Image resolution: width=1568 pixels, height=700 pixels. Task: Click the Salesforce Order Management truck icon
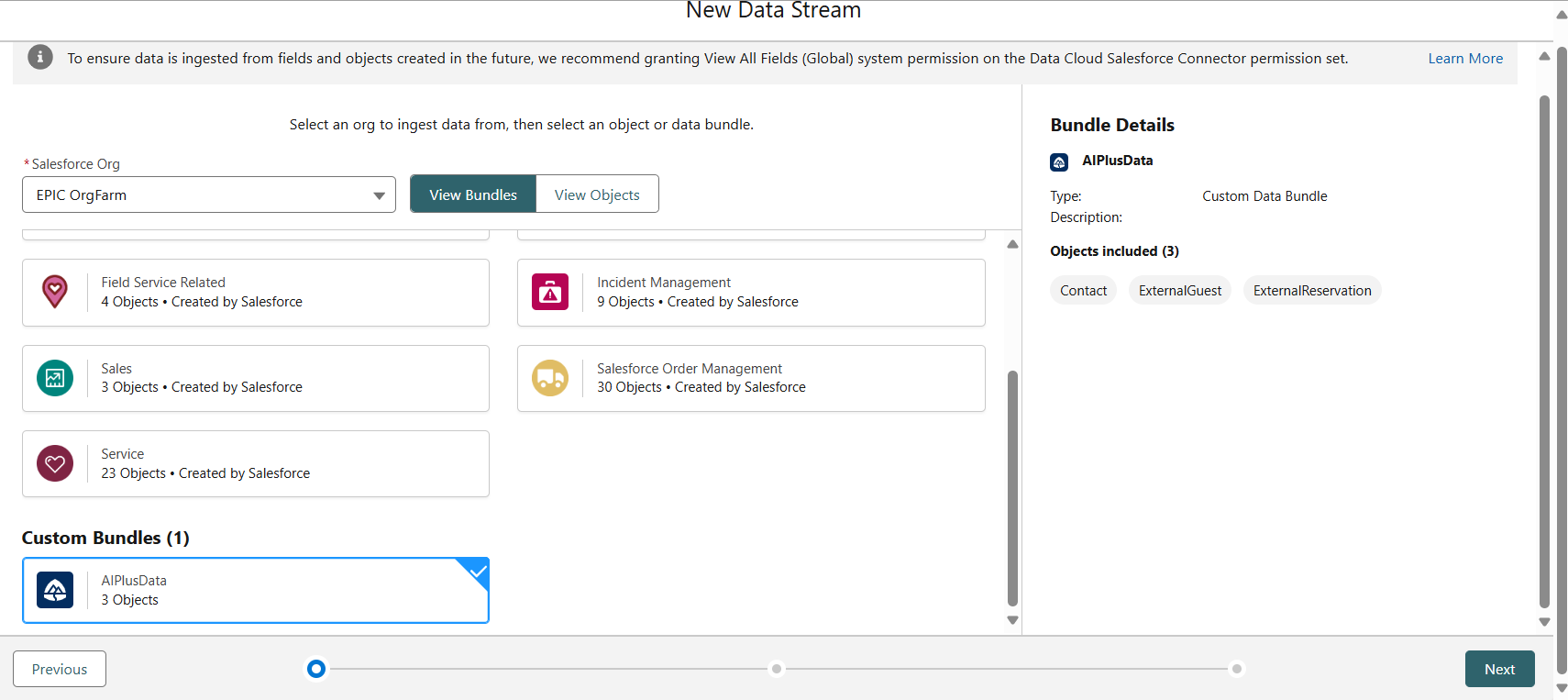tap(550, 378)
